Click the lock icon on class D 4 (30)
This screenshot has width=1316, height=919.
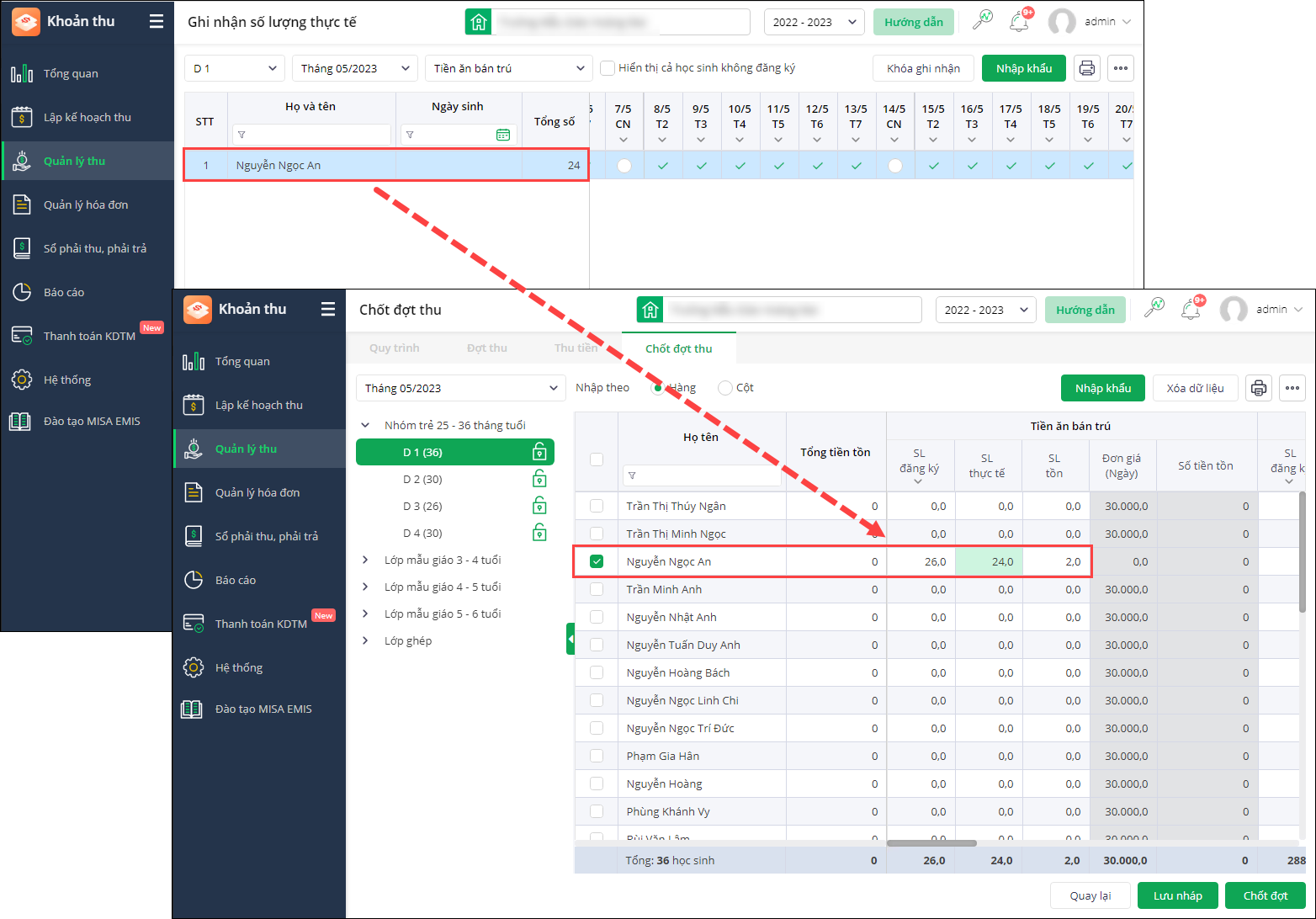(539, 534)
